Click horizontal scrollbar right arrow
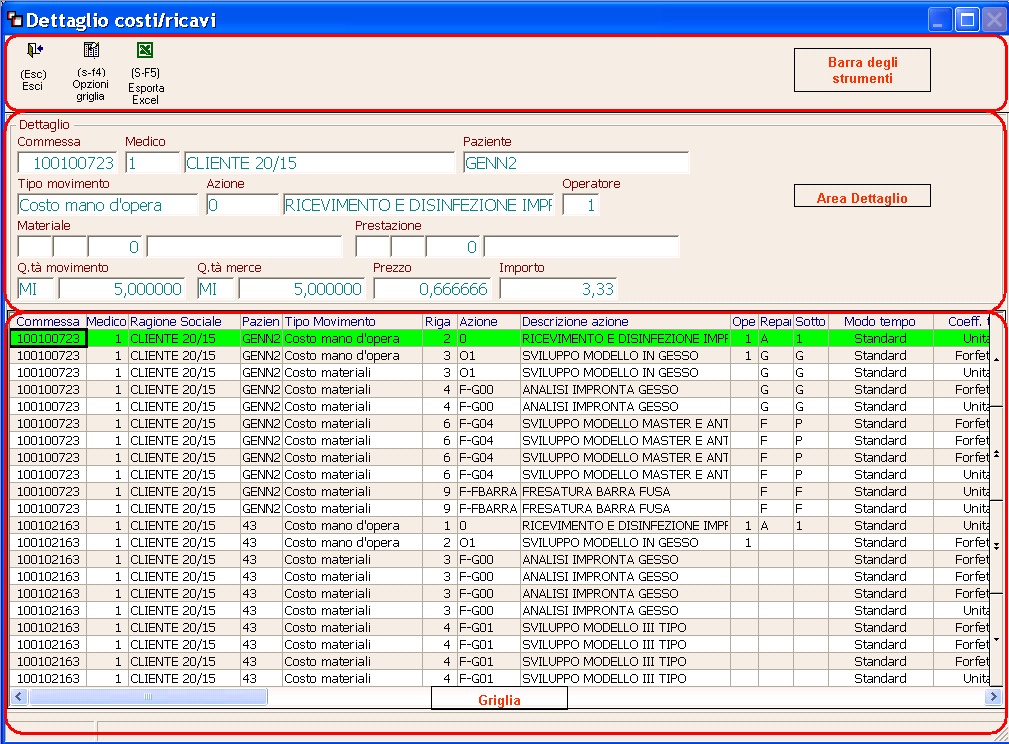 [x=994, y=696]
